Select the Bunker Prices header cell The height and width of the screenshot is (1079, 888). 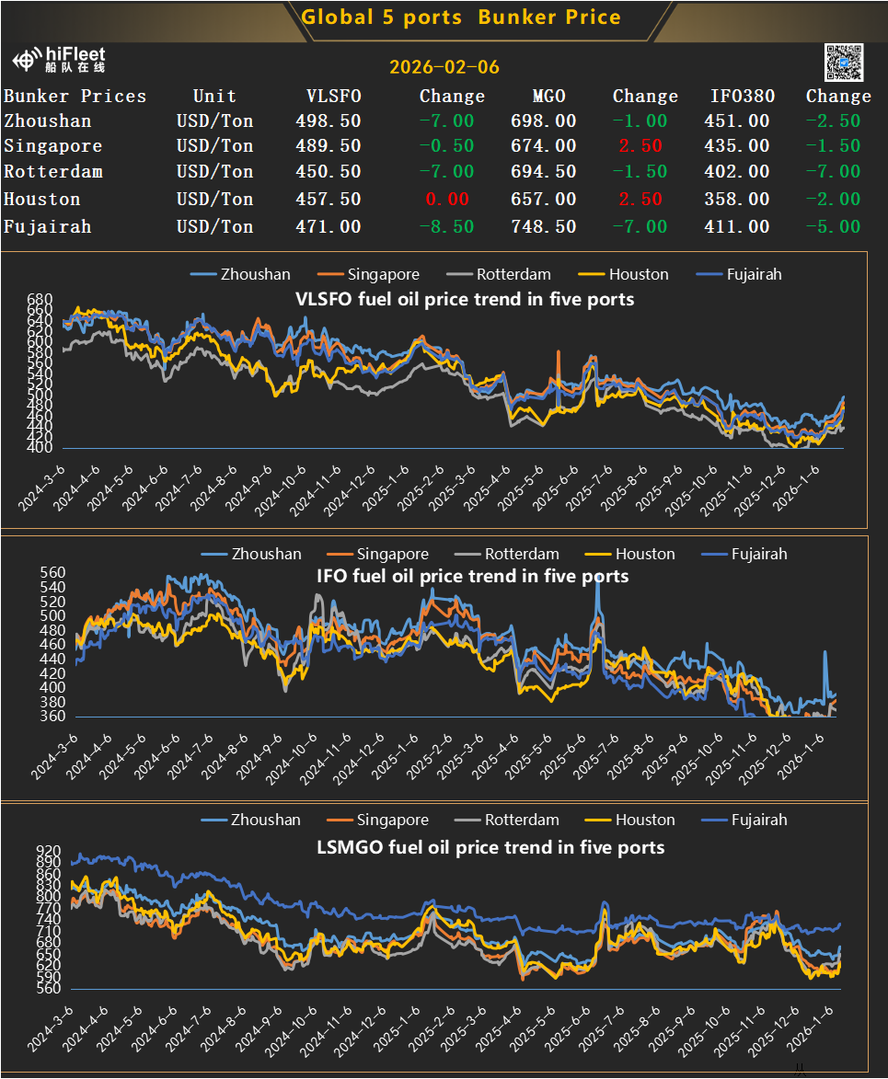coord(75,96)
